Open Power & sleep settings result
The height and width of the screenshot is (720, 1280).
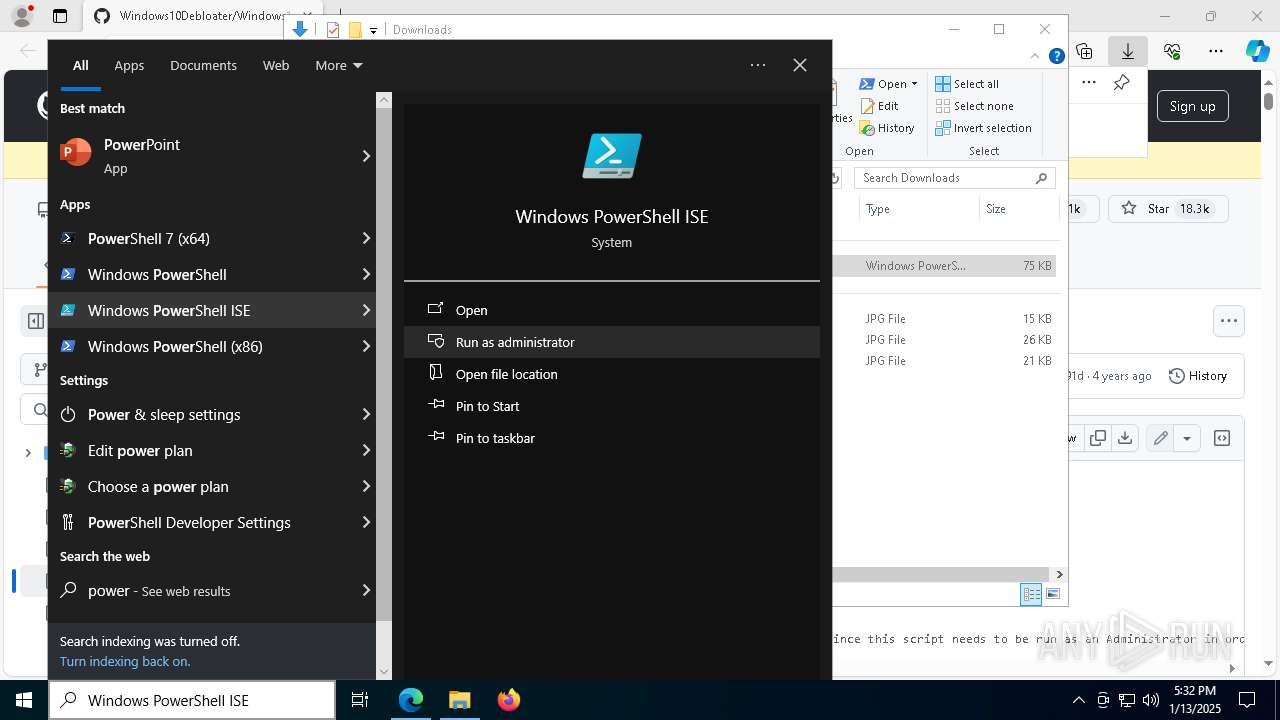coord(212,414)
